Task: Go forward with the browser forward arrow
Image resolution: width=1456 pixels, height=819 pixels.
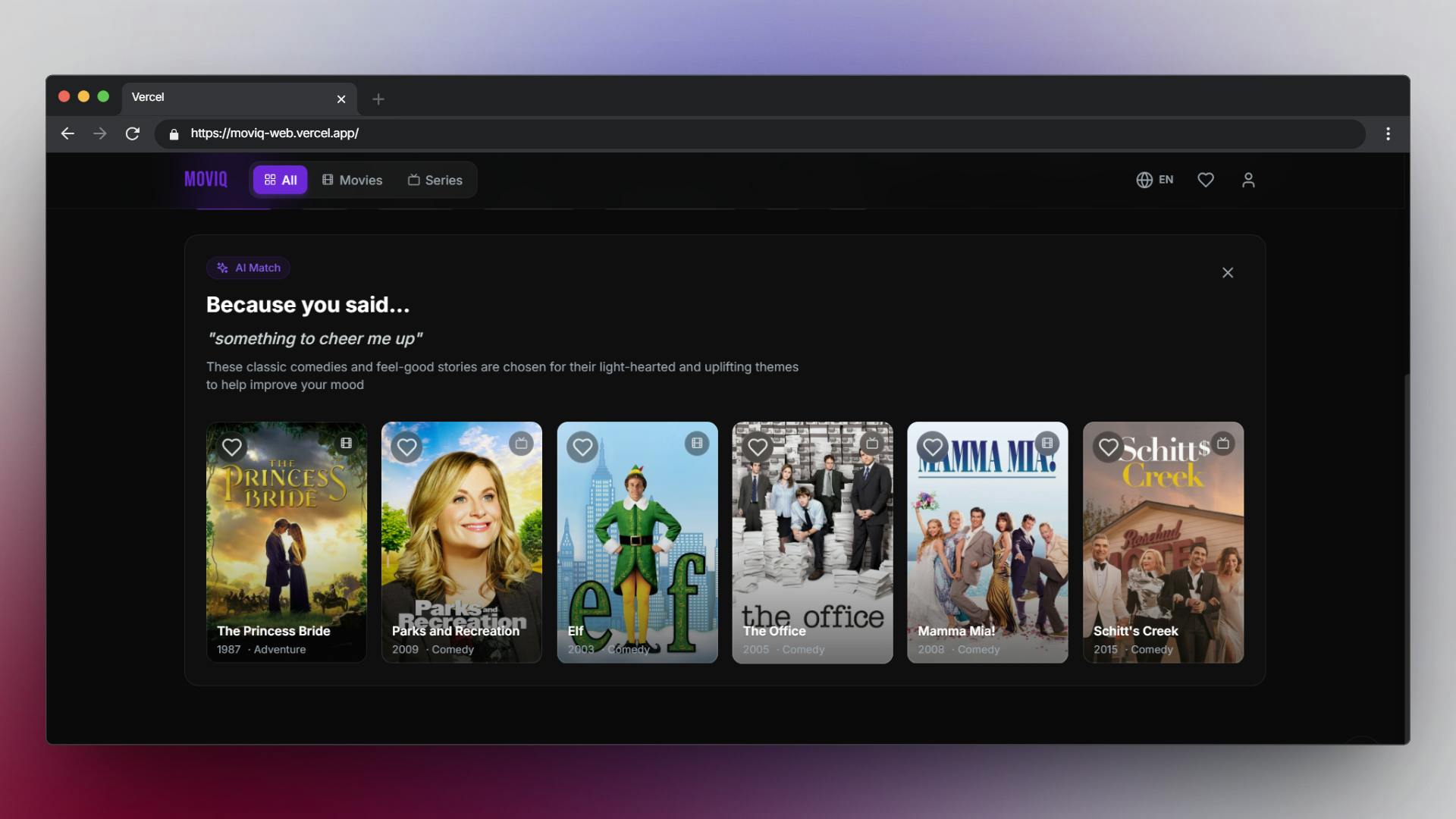Action: coord(100,133)
